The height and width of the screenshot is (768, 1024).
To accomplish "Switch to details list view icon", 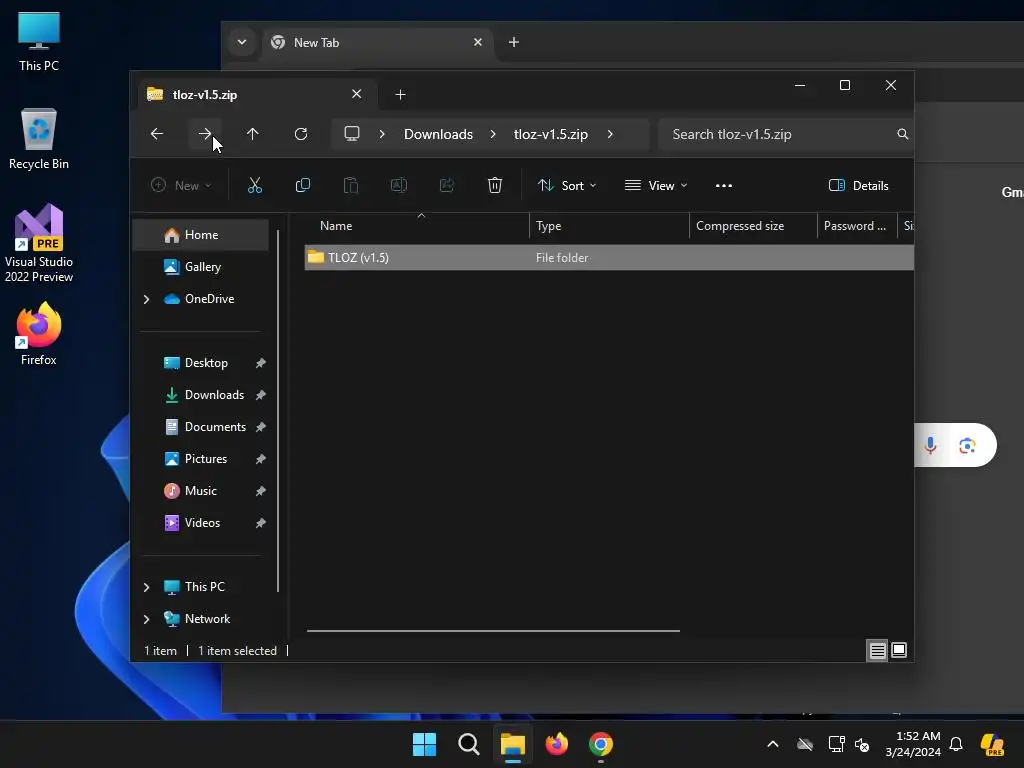I will (x=877, y=650).
